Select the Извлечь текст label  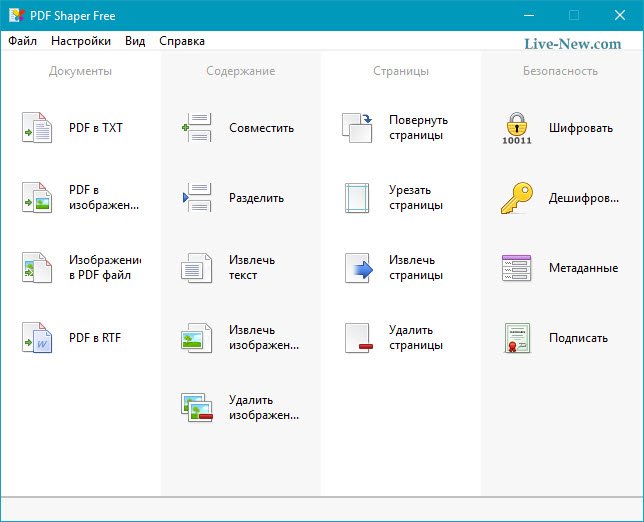point(252,267)
